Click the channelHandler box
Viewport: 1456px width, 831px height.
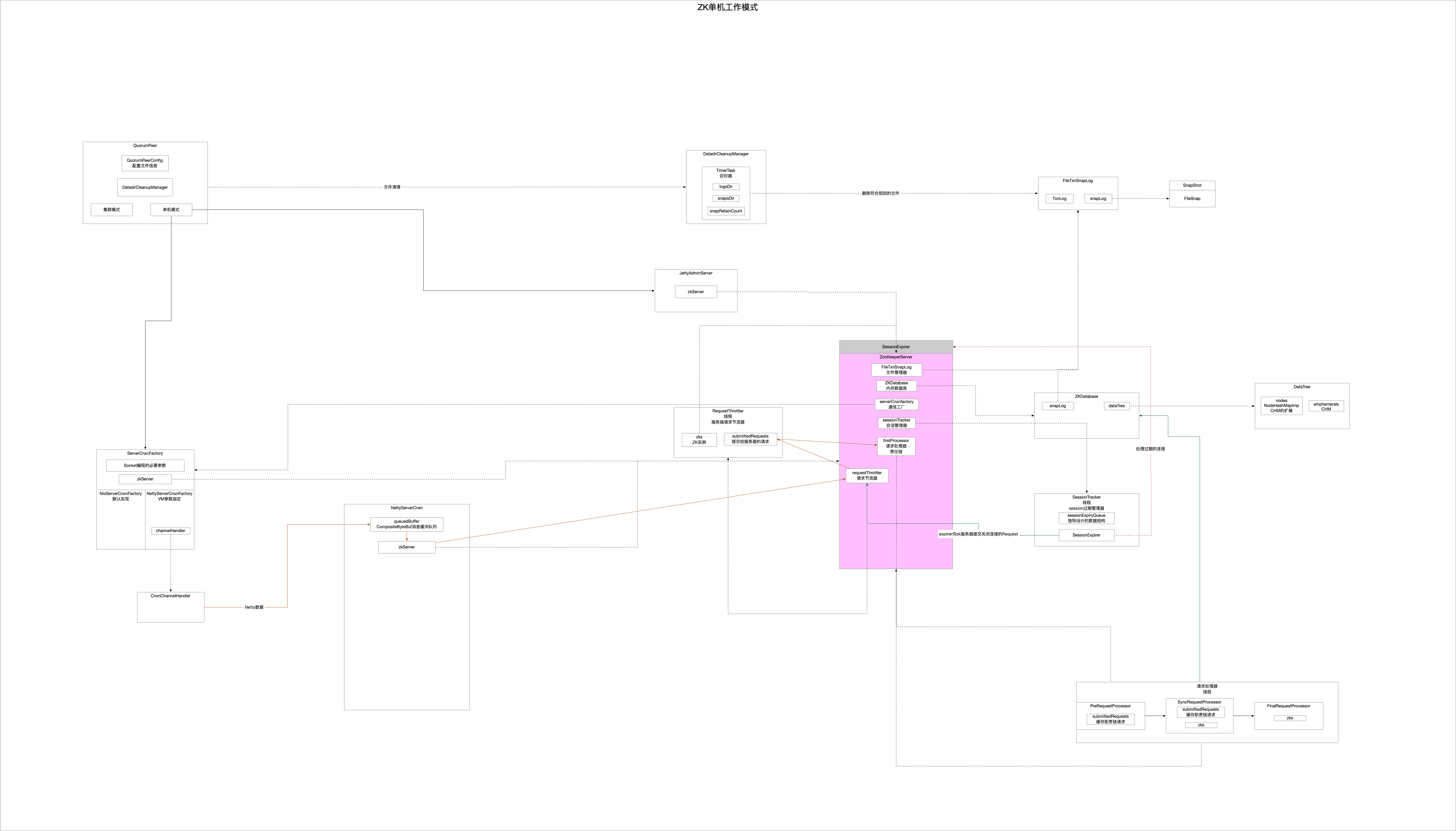click(x=170, y=531)
